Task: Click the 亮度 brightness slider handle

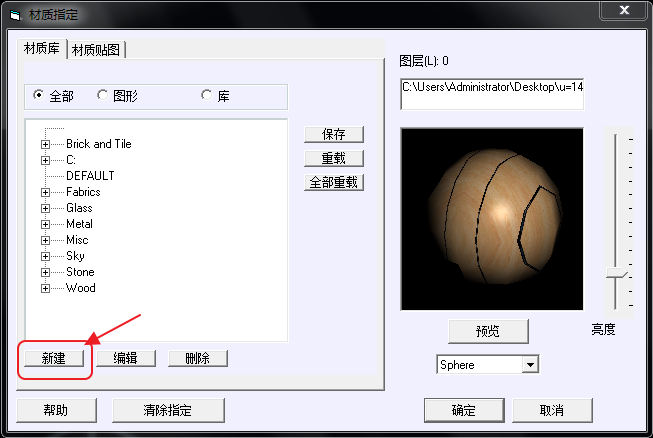Action: pos(622,274)
